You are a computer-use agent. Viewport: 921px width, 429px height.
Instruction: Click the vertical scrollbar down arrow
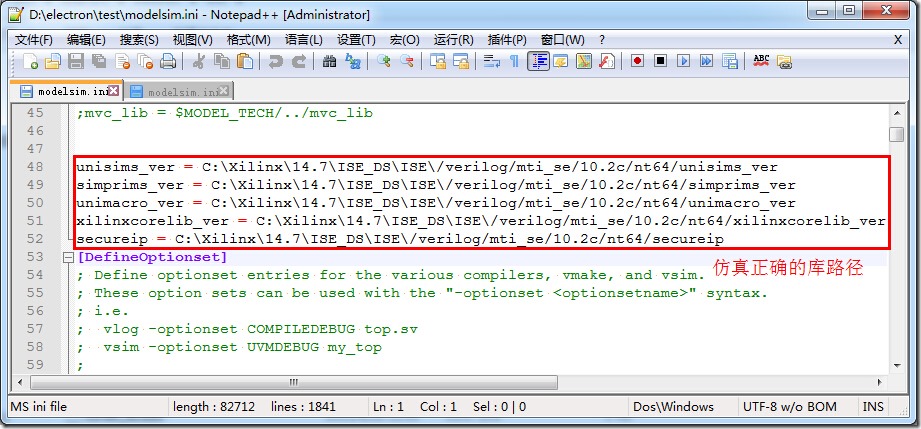[896, 366]
